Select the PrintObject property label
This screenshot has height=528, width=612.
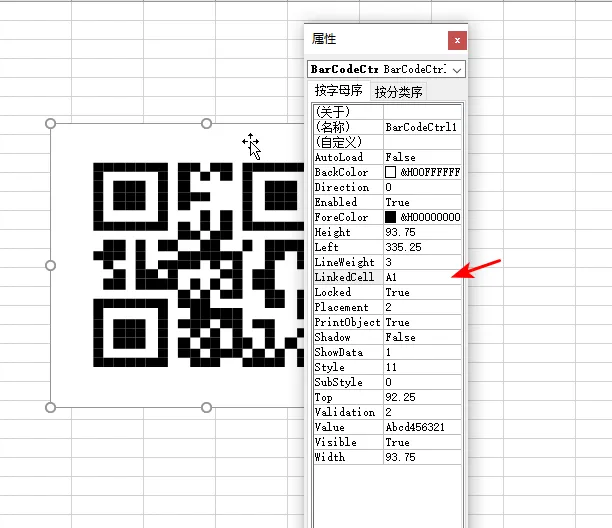click(x=349, y=322)
